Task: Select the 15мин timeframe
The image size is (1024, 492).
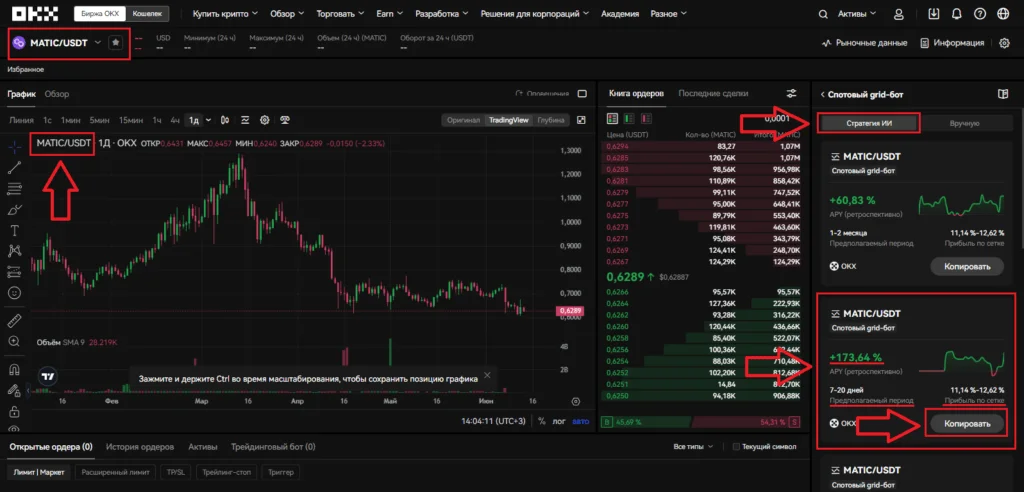Action: pyautogui.click(x=131, y=120)
